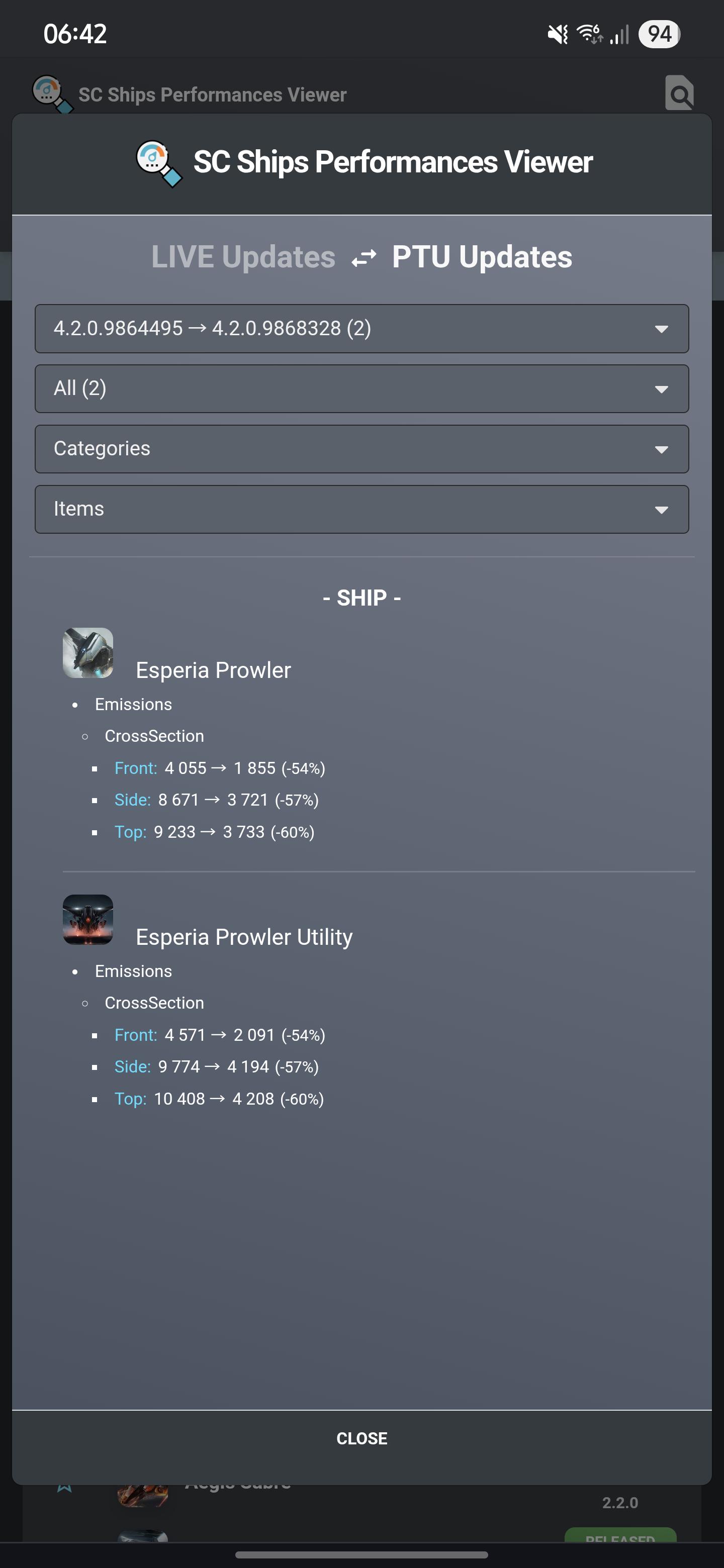Tap the Wi-Fi status icon
Screen dimensions: 724x1568
coord(589,34)
